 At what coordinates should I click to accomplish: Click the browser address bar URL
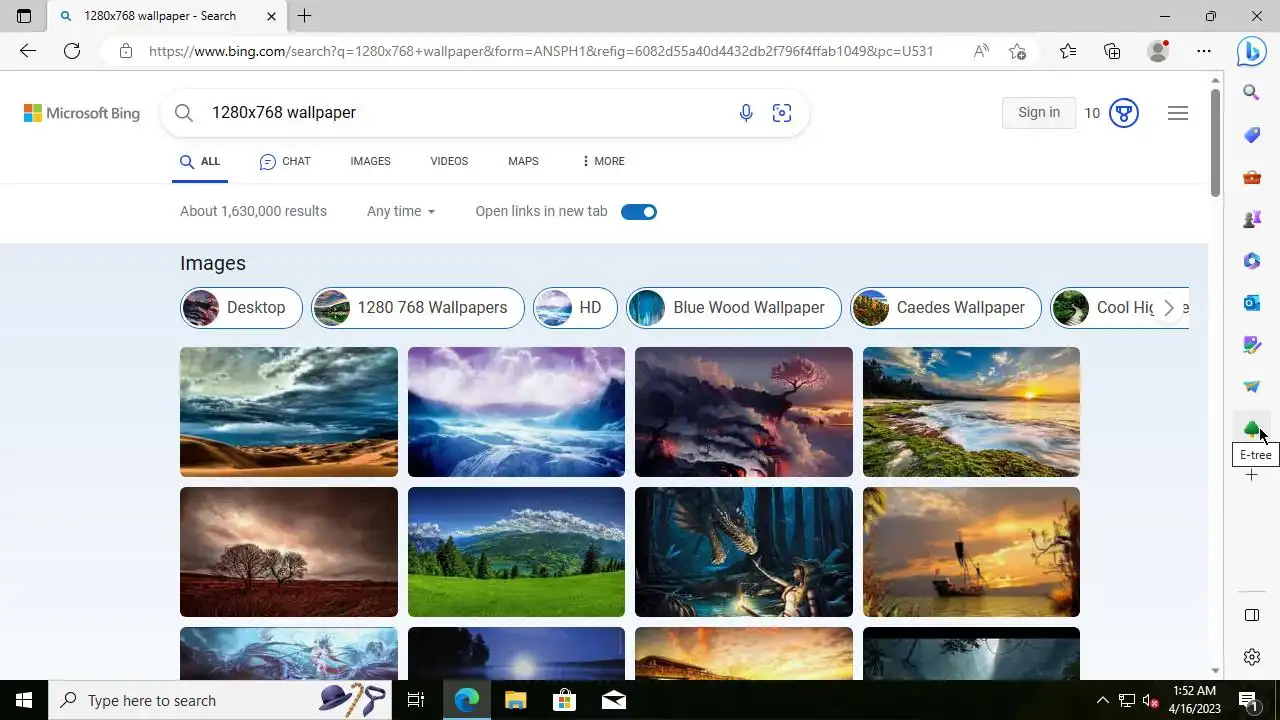pyautogui.click(x=541, y=51)
